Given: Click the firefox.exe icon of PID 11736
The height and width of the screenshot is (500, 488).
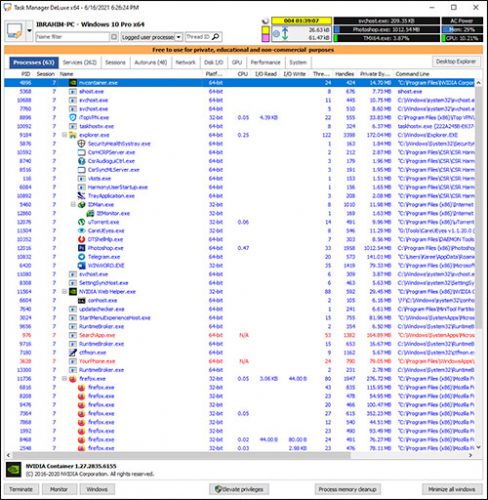Looking at the screenshot, I should 73,379.
